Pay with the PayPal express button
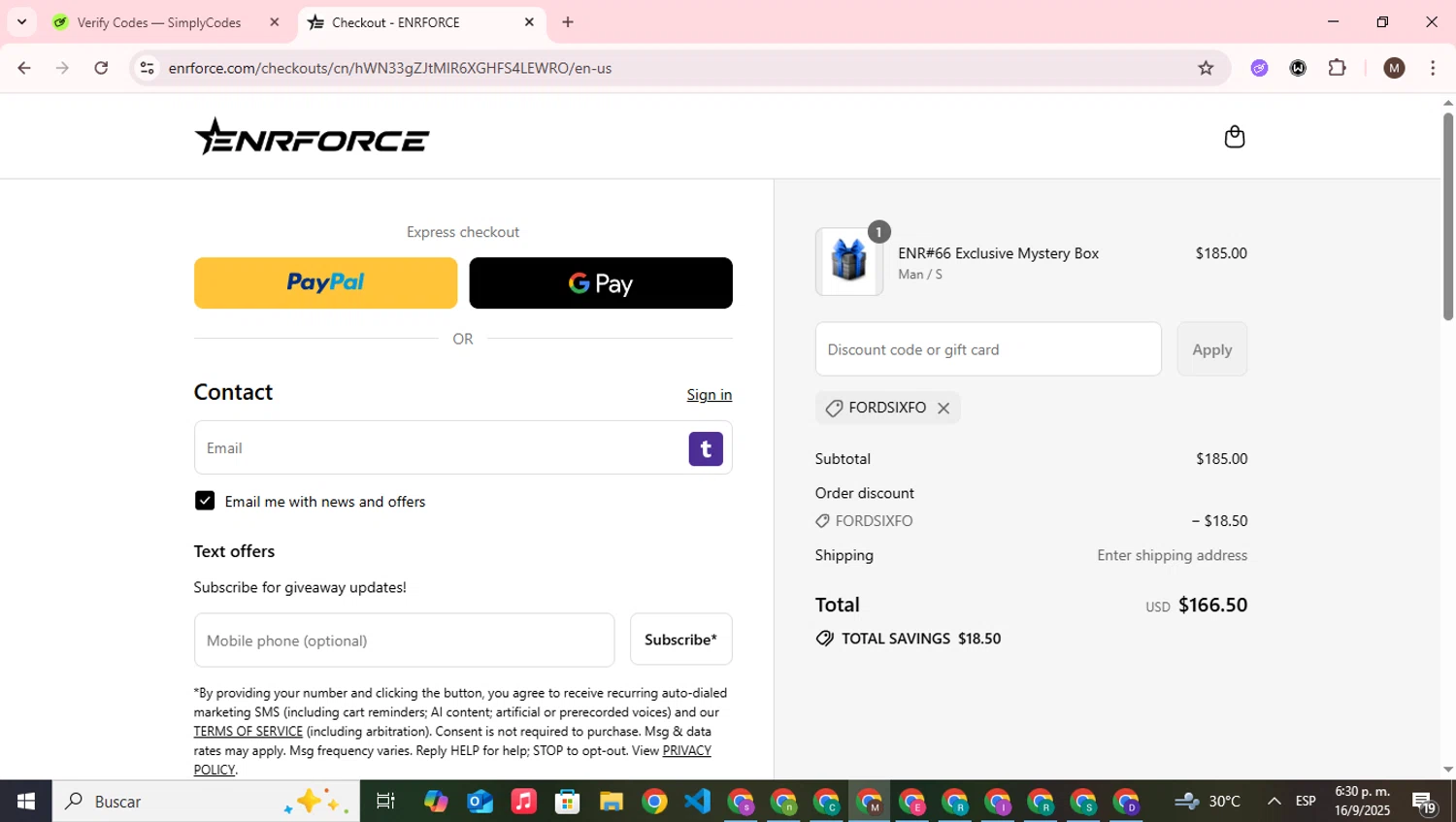The image size is (1456, 822). click(x=325, y=283)
